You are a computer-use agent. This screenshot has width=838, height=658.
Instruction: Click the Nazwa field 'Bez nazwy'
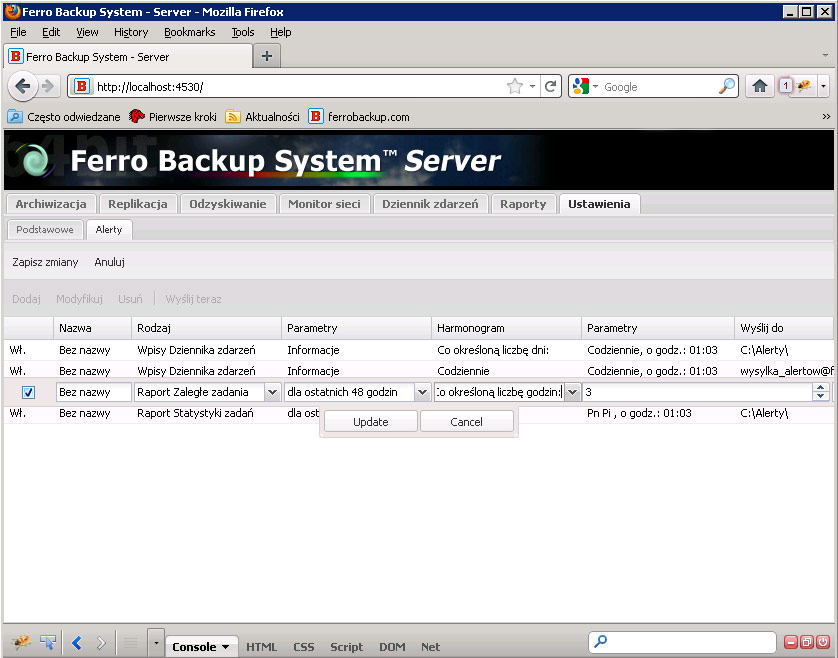94,393
